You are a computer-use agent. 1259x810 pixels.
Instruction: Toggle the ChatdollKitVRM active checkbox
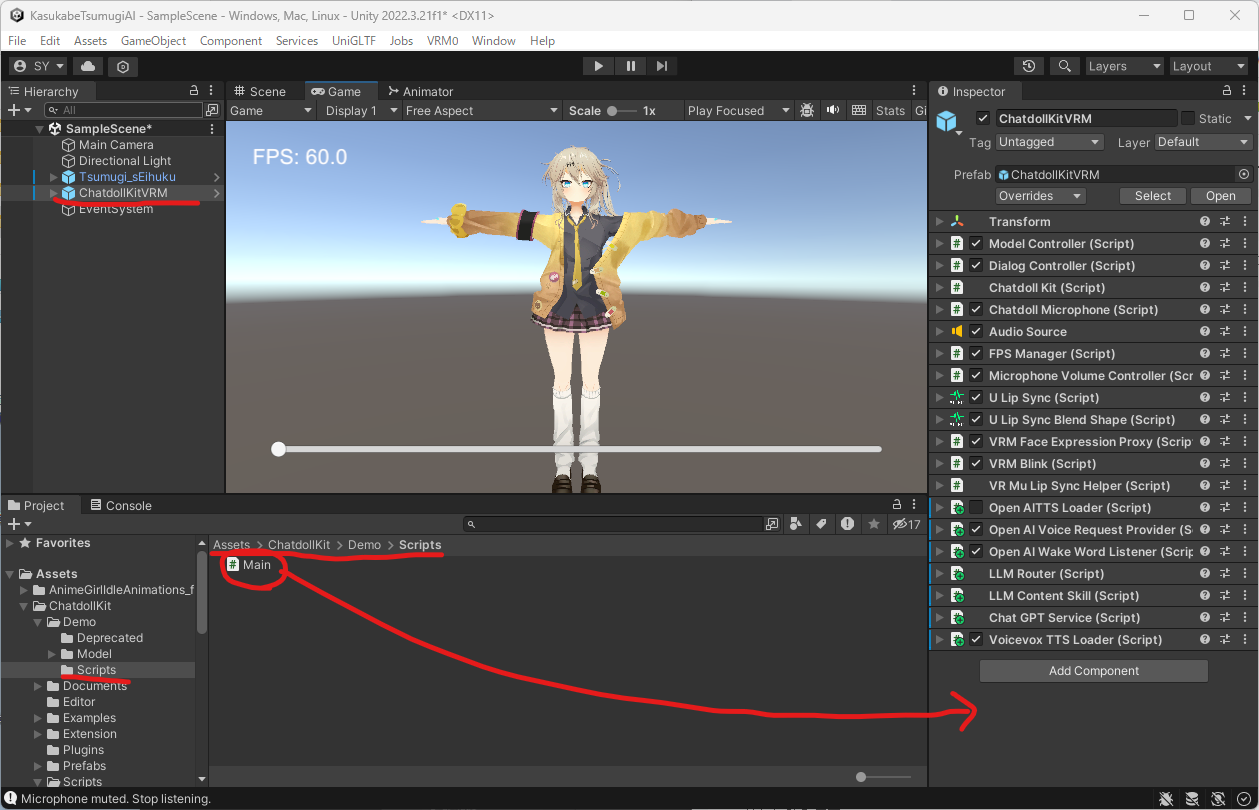click(983, 118)
